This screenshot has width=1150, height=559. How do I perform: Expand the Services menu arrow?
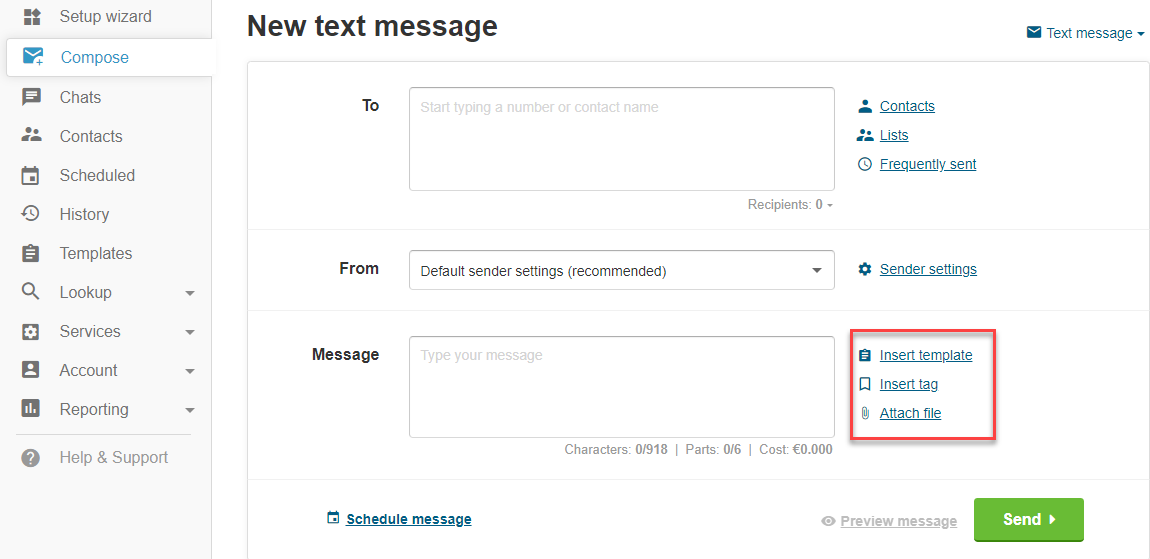coord(190,332)
